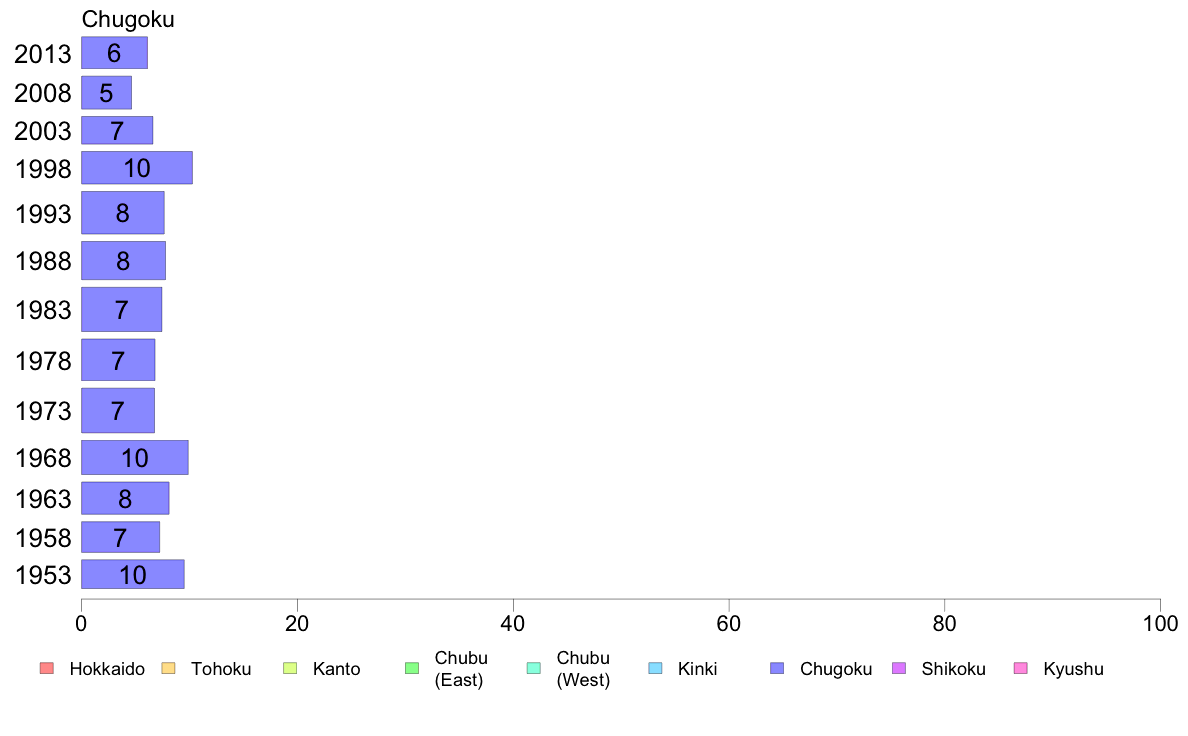This screenshot has width=1188, height=736.
Task: Select the Kinki light blue legend swatch
Action: 655,668
